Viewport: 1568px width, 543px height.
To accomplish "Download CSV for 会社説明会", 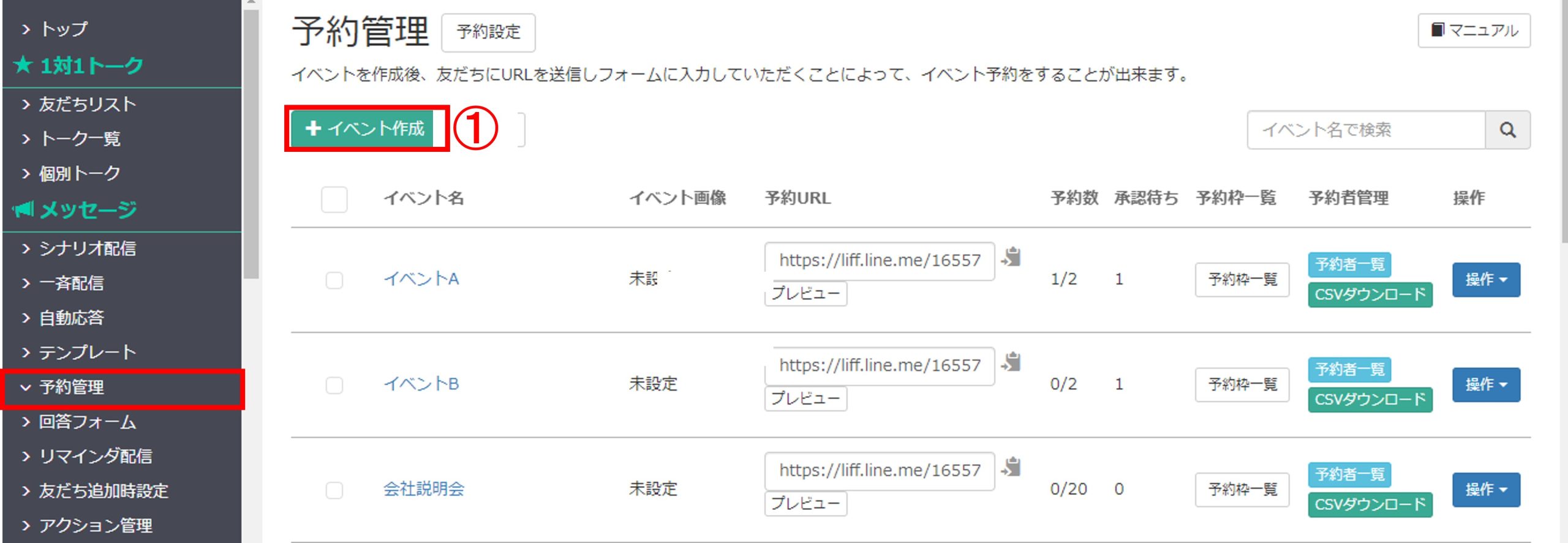I will coord(1370,504).
